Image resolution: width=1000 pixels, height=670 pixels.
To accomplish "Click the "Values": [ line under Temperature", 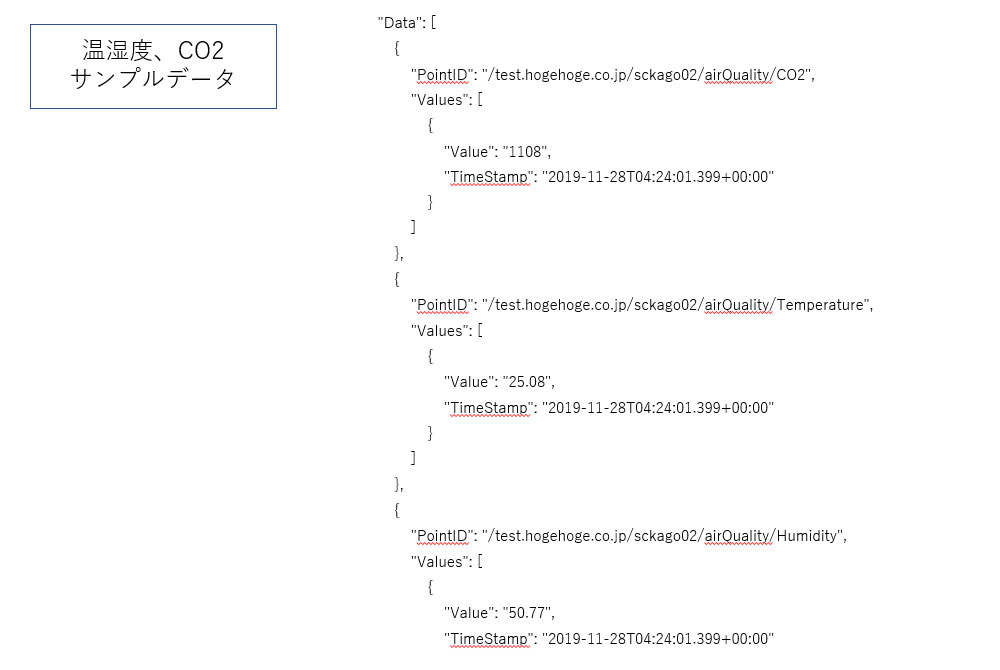I will [447, 330].
